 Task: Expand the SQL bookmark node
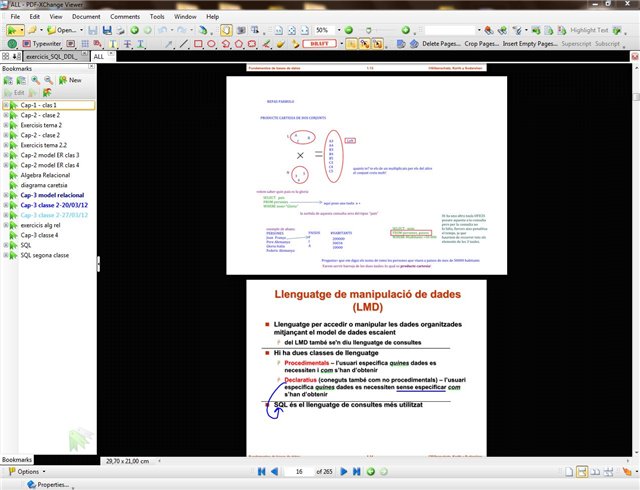click(6, 245)
